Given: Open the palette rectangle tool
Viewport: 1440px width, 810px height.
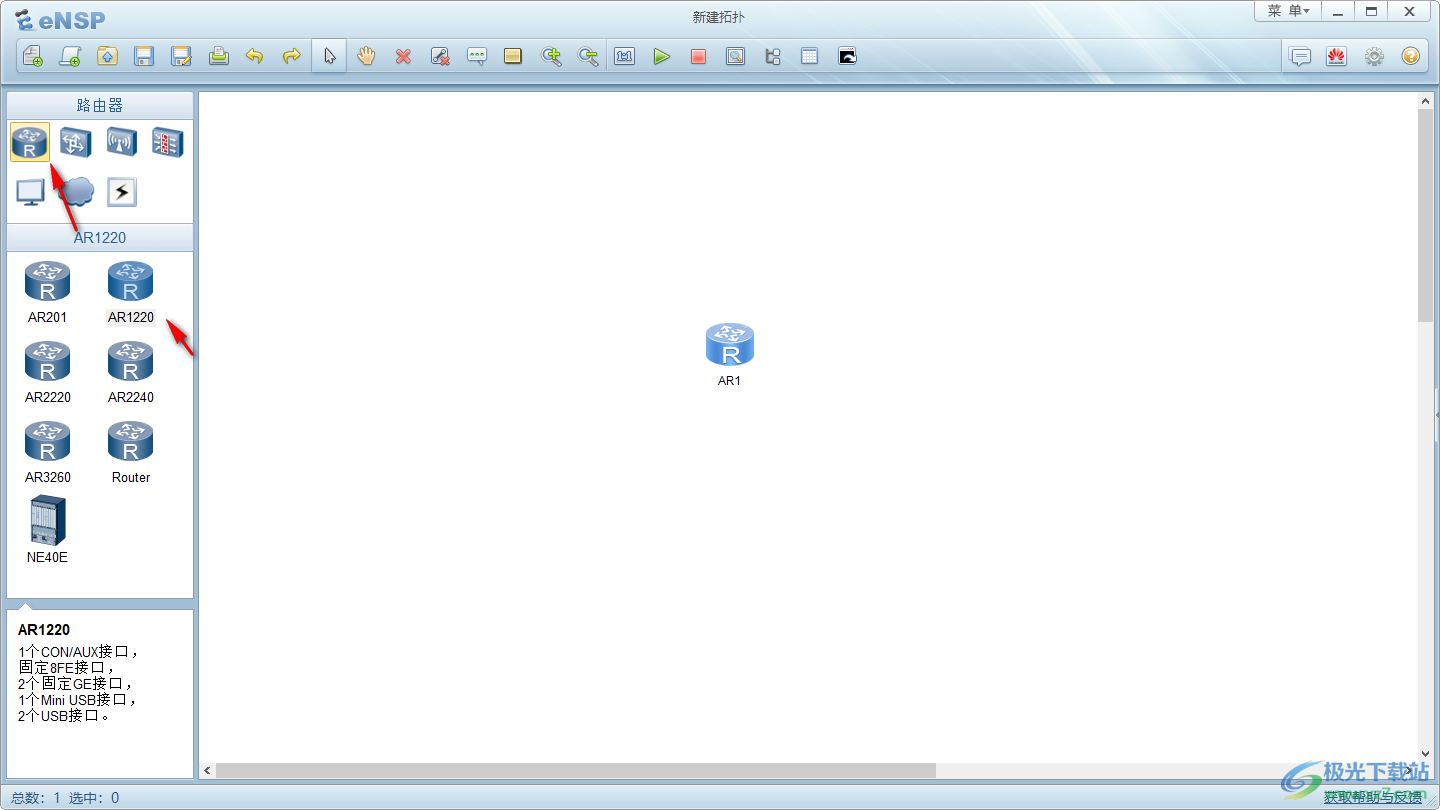Looking at the screenshot, I should pyautogui.click(x=513, y=57).
